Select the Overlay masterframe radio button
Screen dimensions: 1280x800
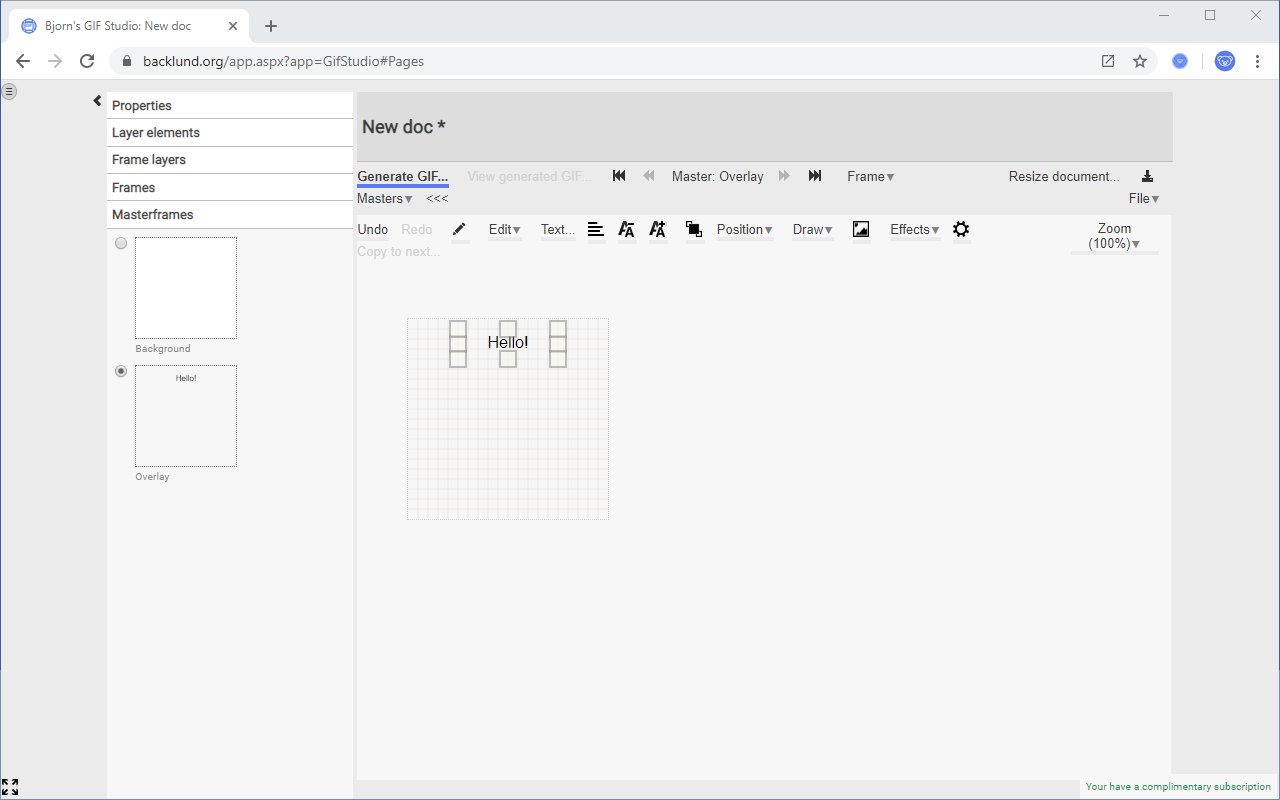pyautogui.click(x=121, y=370)
